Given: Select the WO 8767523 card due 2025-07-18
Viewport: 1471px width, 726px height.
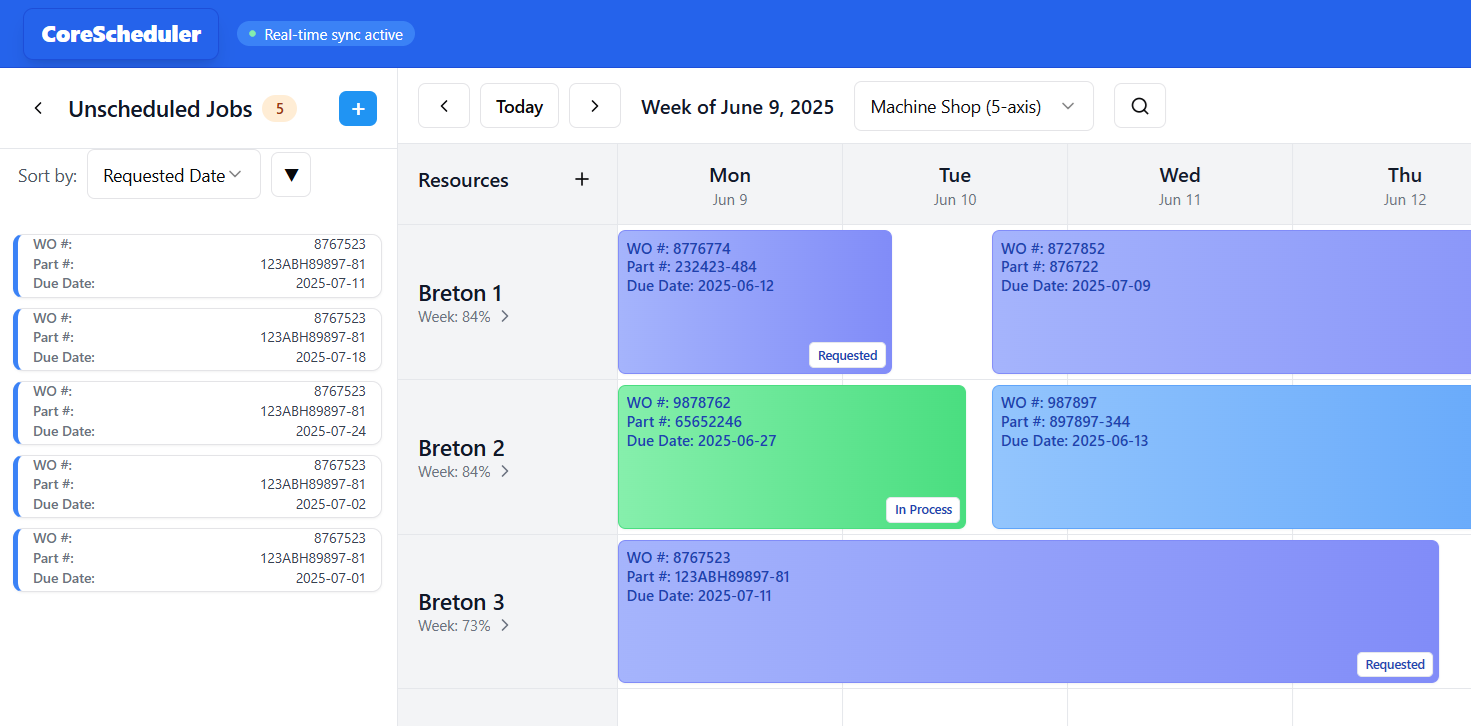Looking at the screenshot, I should coord(197,338).
